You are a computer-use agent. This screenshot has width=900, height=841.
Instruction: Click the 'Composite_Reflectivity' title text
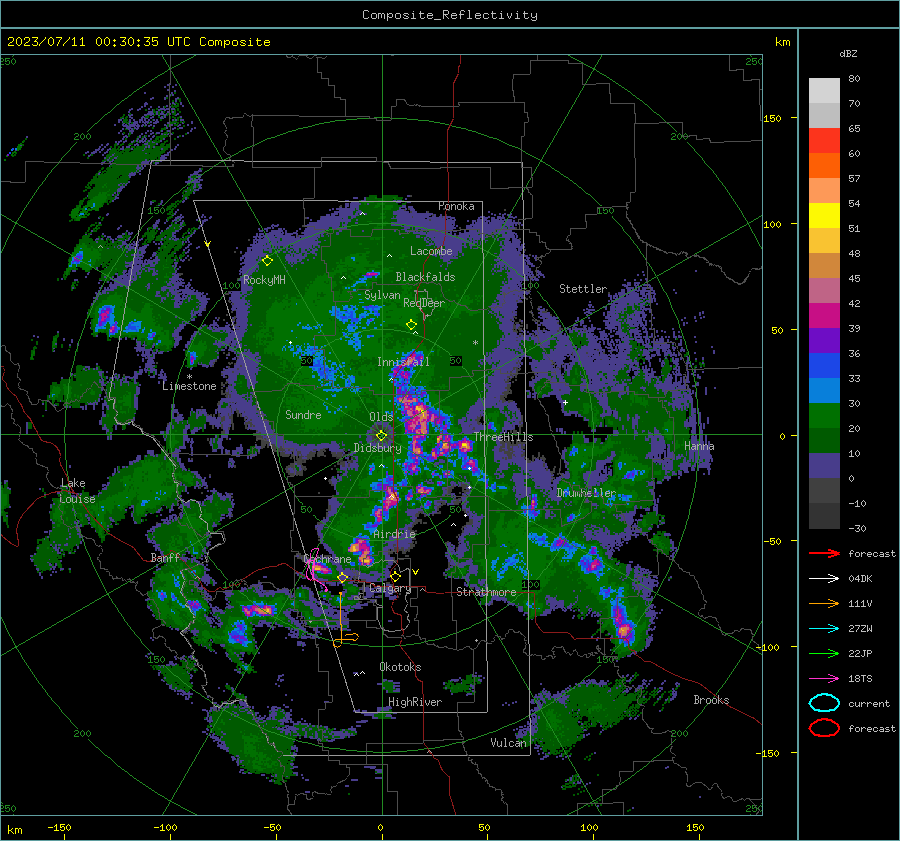450,15
